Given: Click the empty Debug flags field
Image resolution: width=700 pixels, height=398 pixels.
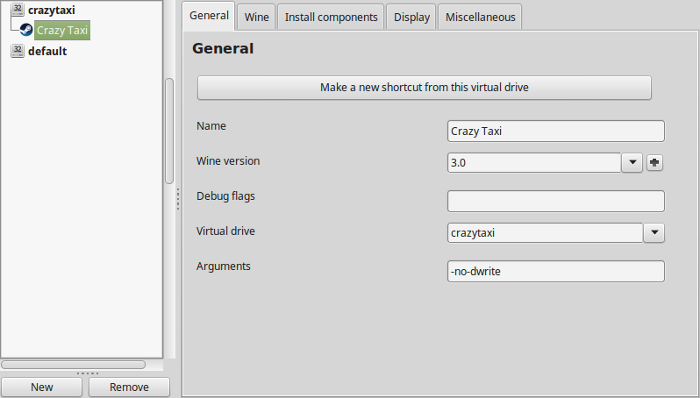Looking at the screenshot, I should click(x=556, y=201).
